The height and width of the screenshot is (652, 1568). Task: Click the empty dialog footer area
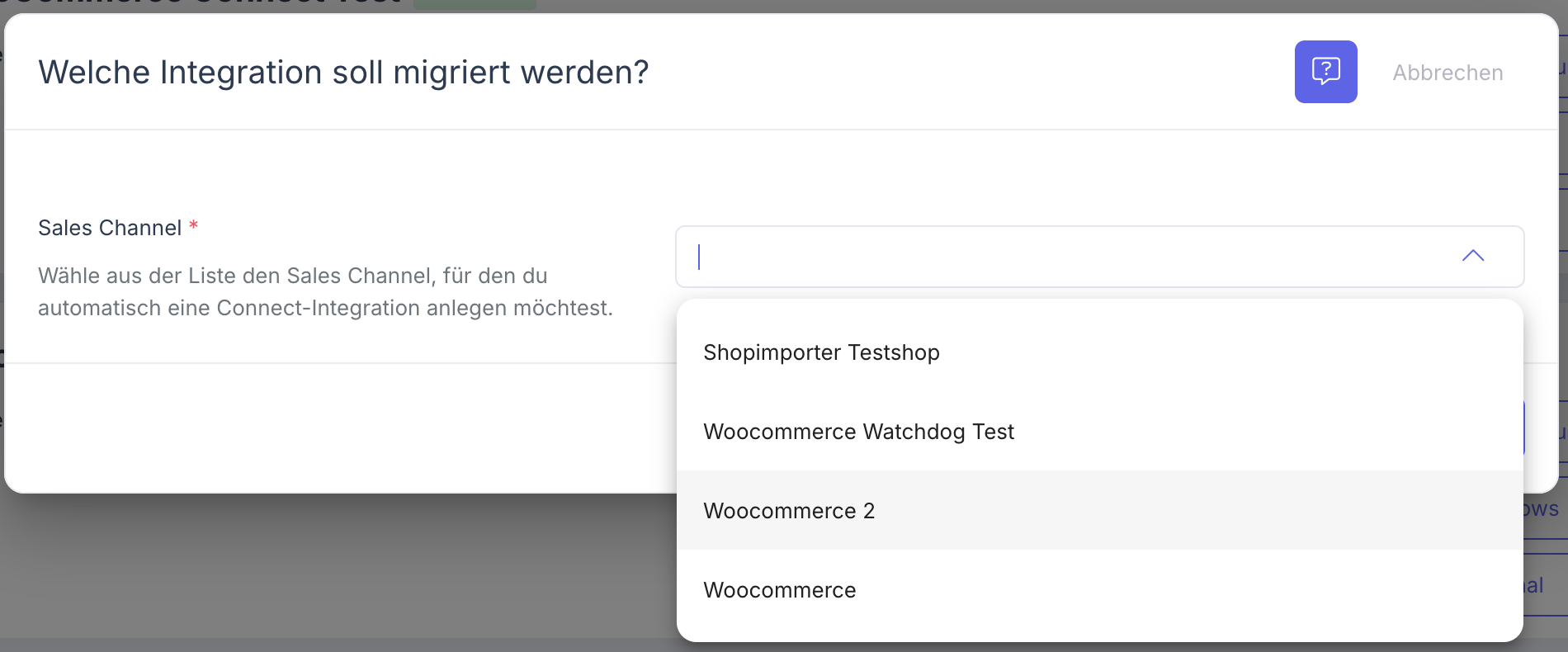point(330,428)
